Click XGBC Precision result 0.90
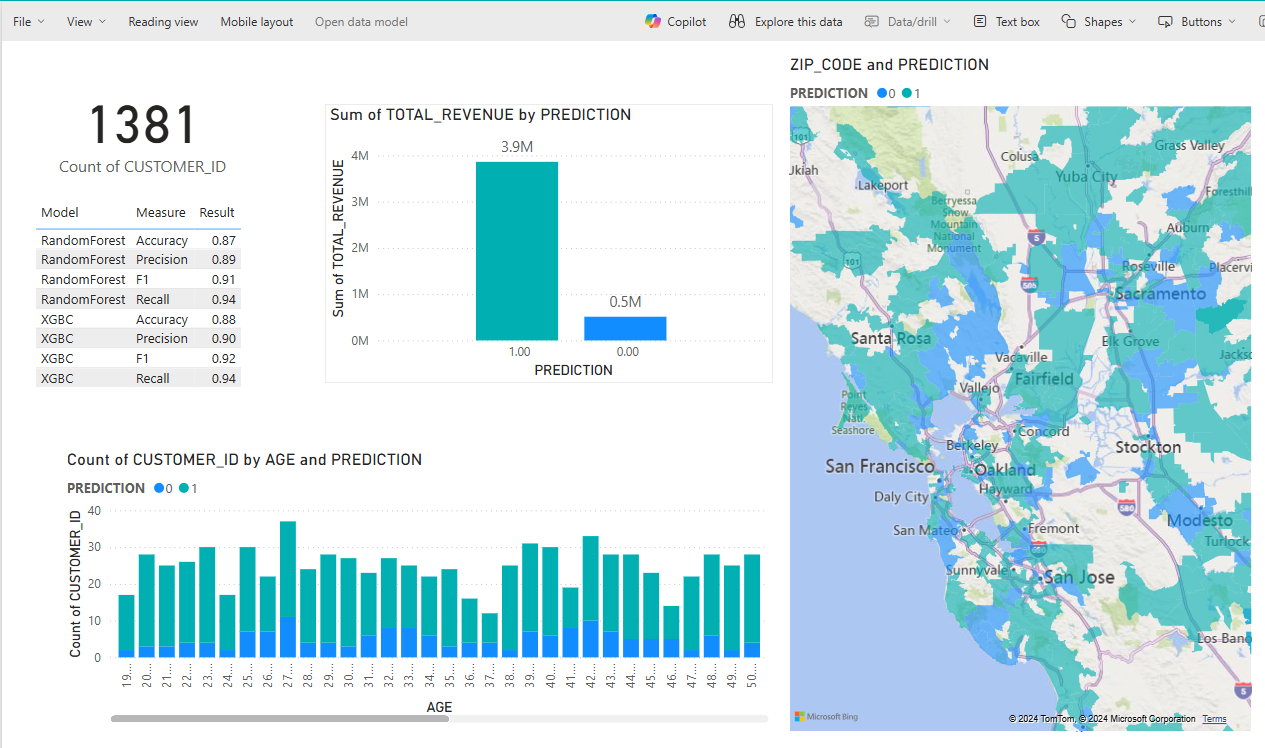The image size is (1265, 748). (x=224, y=338)
